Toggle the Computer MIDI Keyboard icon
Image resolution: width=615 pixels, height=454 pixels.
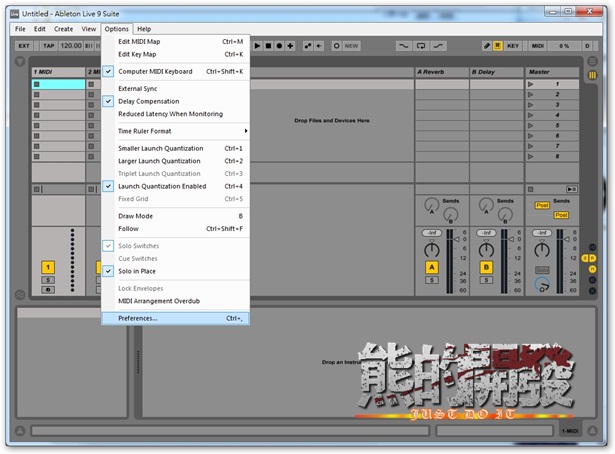click(497, 46)
